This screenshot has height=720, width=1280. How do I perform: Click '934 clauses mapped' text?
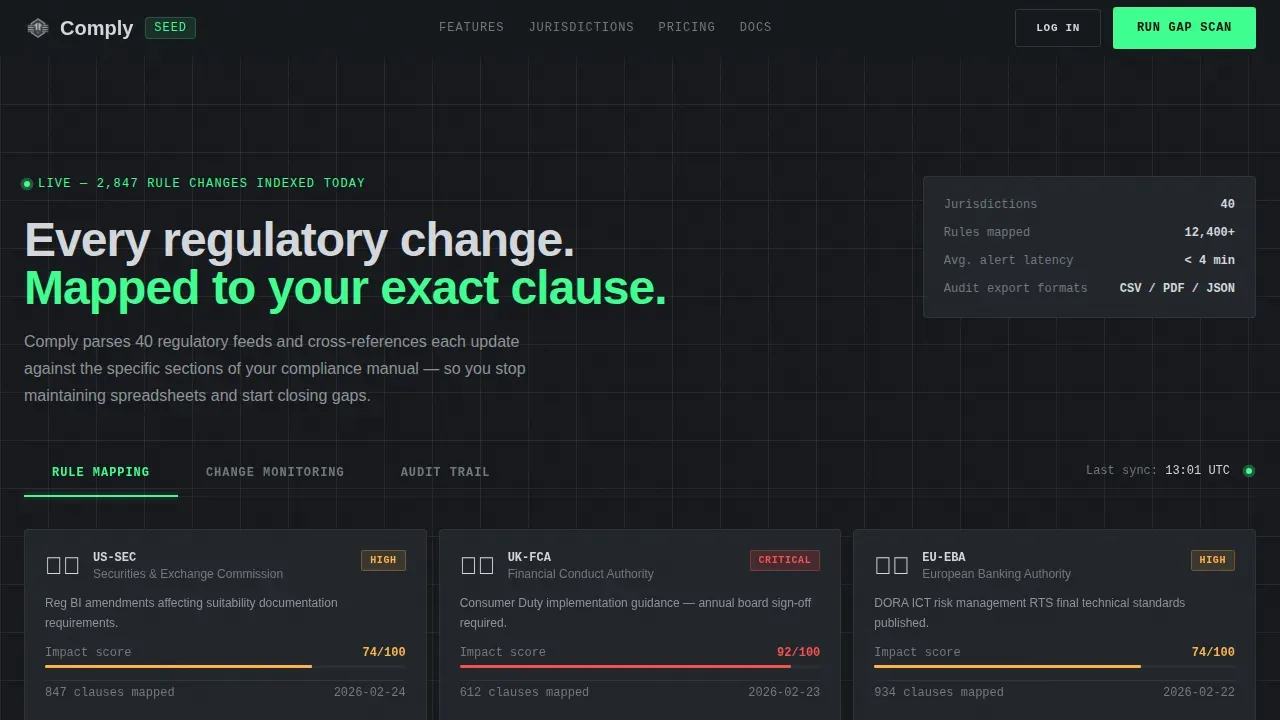click(939, 692)
